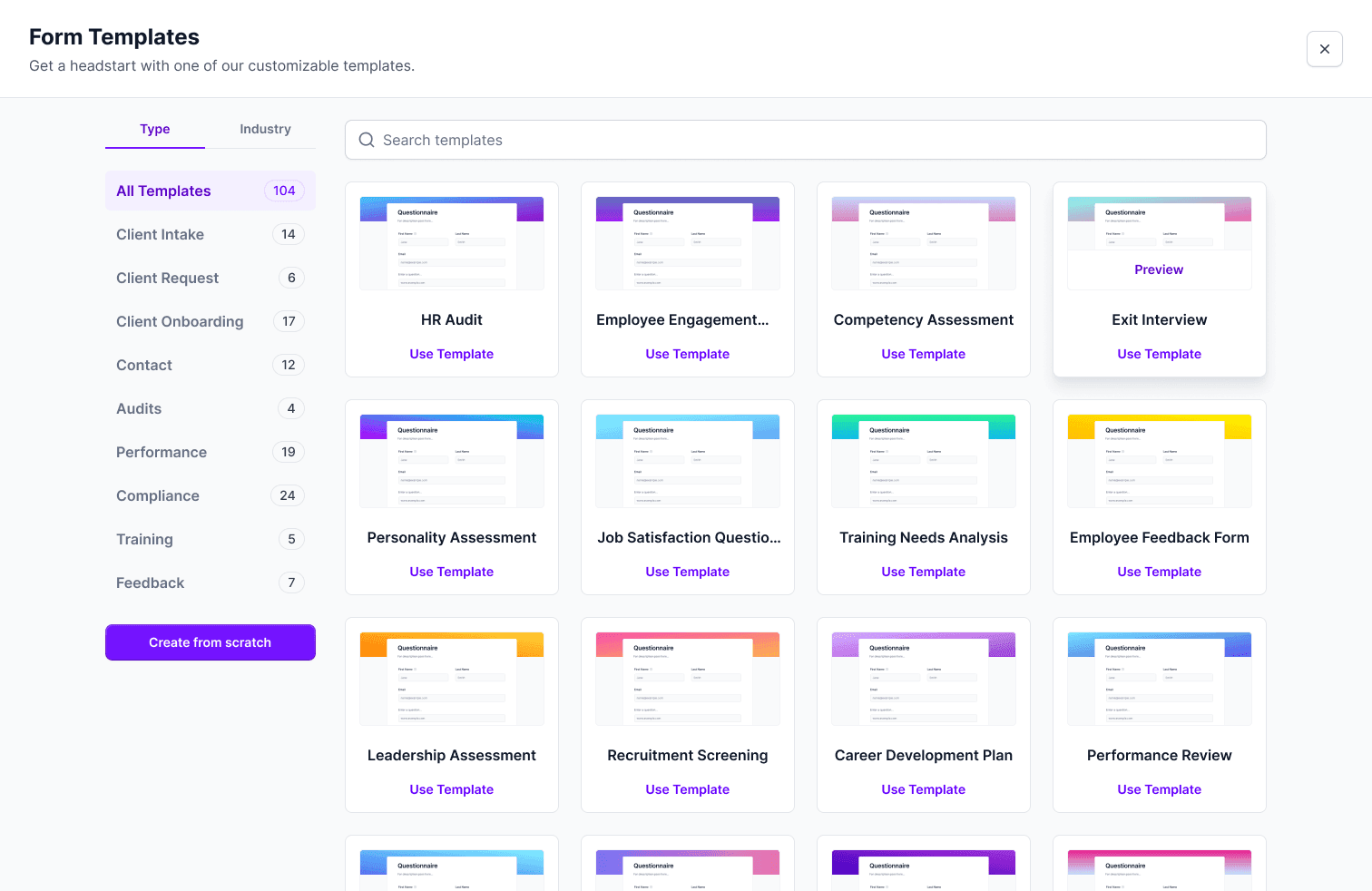Image resolution: width=1372 pixels, height=891 pixels.
Task: Click the Performance count badge 19
Action: [x=289, y=452]
